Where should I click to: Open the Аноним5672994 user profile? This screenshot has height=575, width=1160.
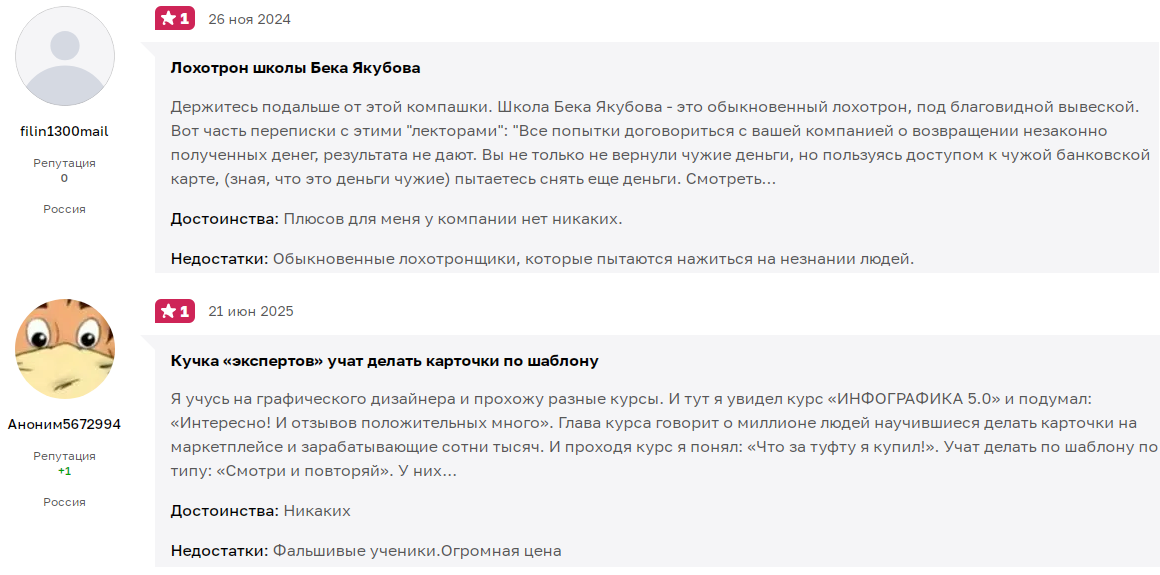[x=64, y=425]
